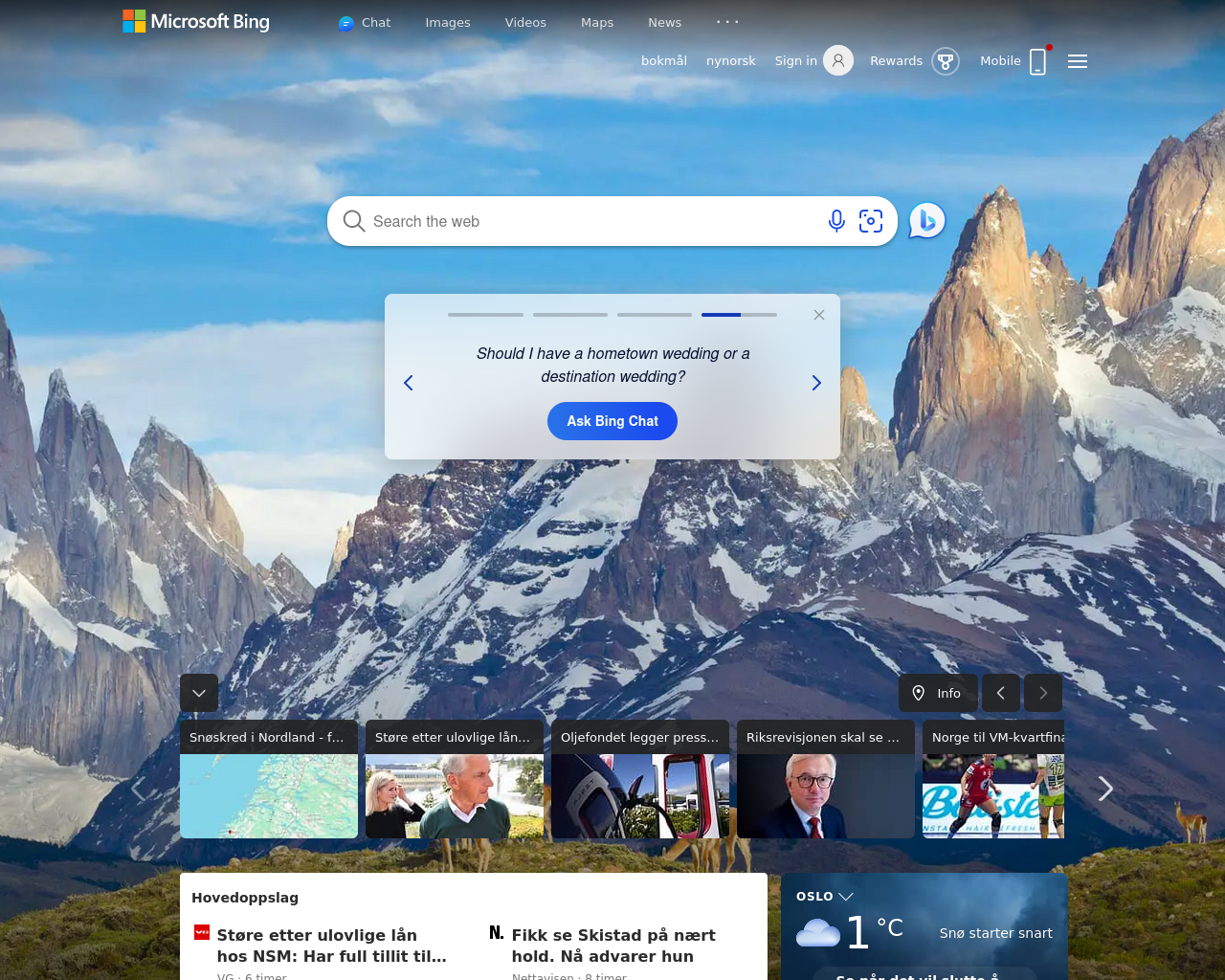
Task: Click the Rewards trophy icon
Action: click(946, 61)
